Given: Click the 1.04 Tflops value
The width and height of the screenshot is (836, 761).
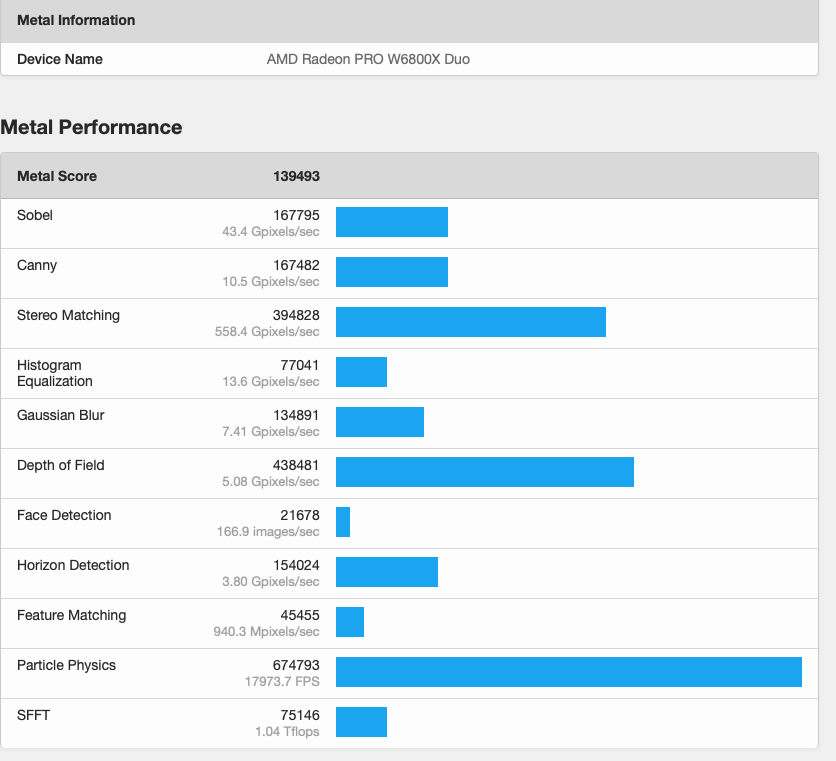Looking at the screenshot, I should pyautogui.click(x=287, y=732).
